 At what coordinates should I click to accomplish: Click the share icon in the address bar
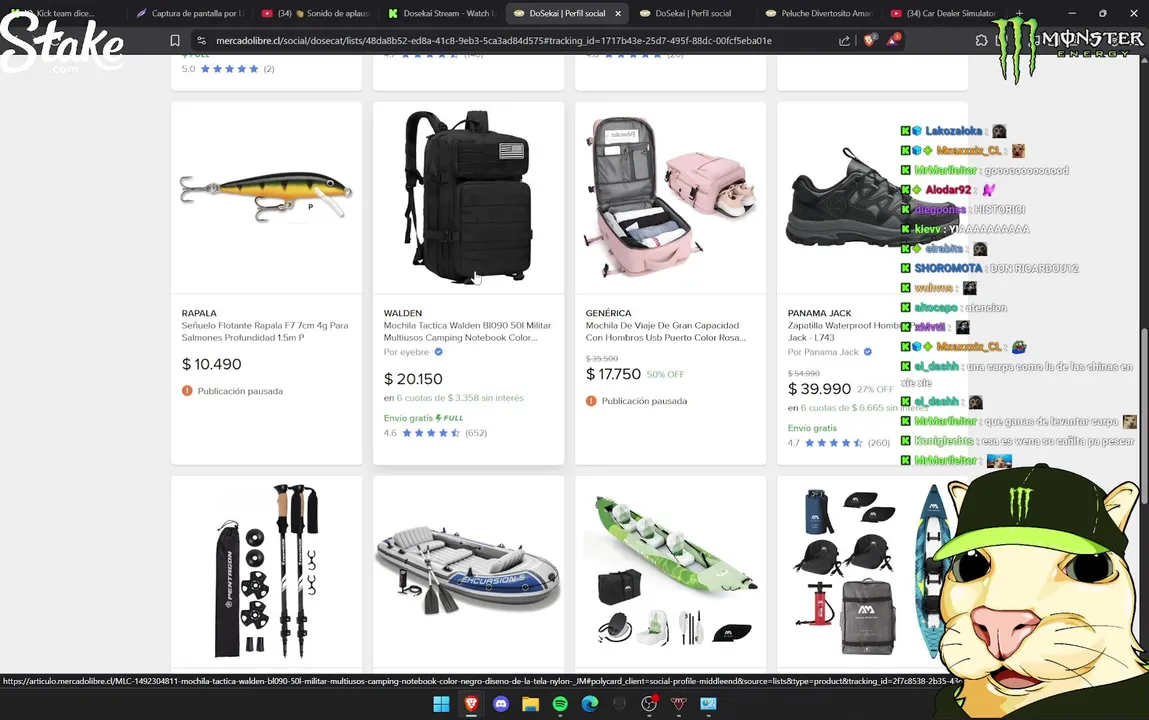tap(844, 41)
